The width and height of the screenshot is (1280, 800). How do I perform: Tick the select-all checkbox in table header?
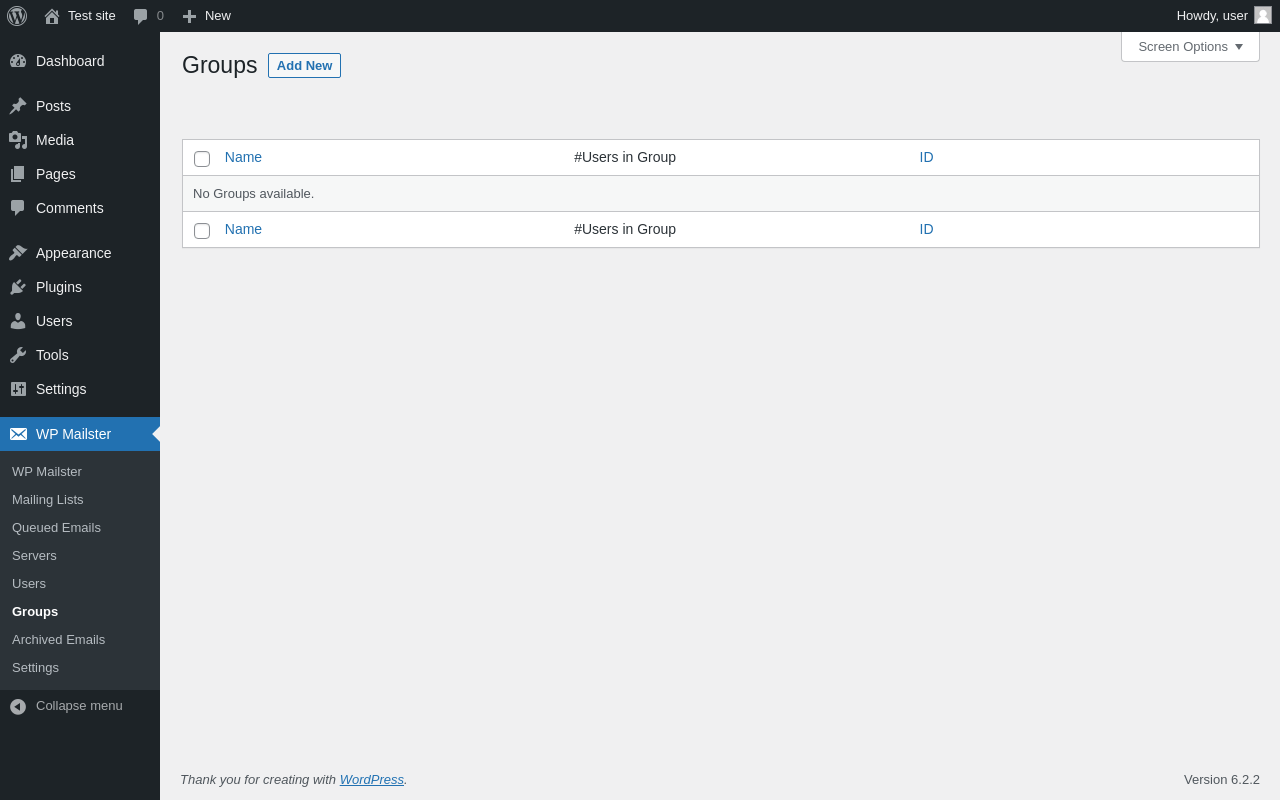point(202,159)
